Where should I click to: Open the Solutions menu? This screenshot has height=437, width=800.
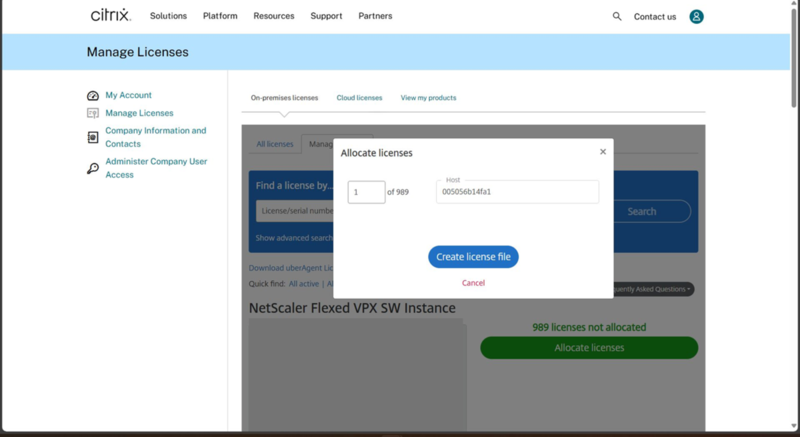(x=168, y=16)
